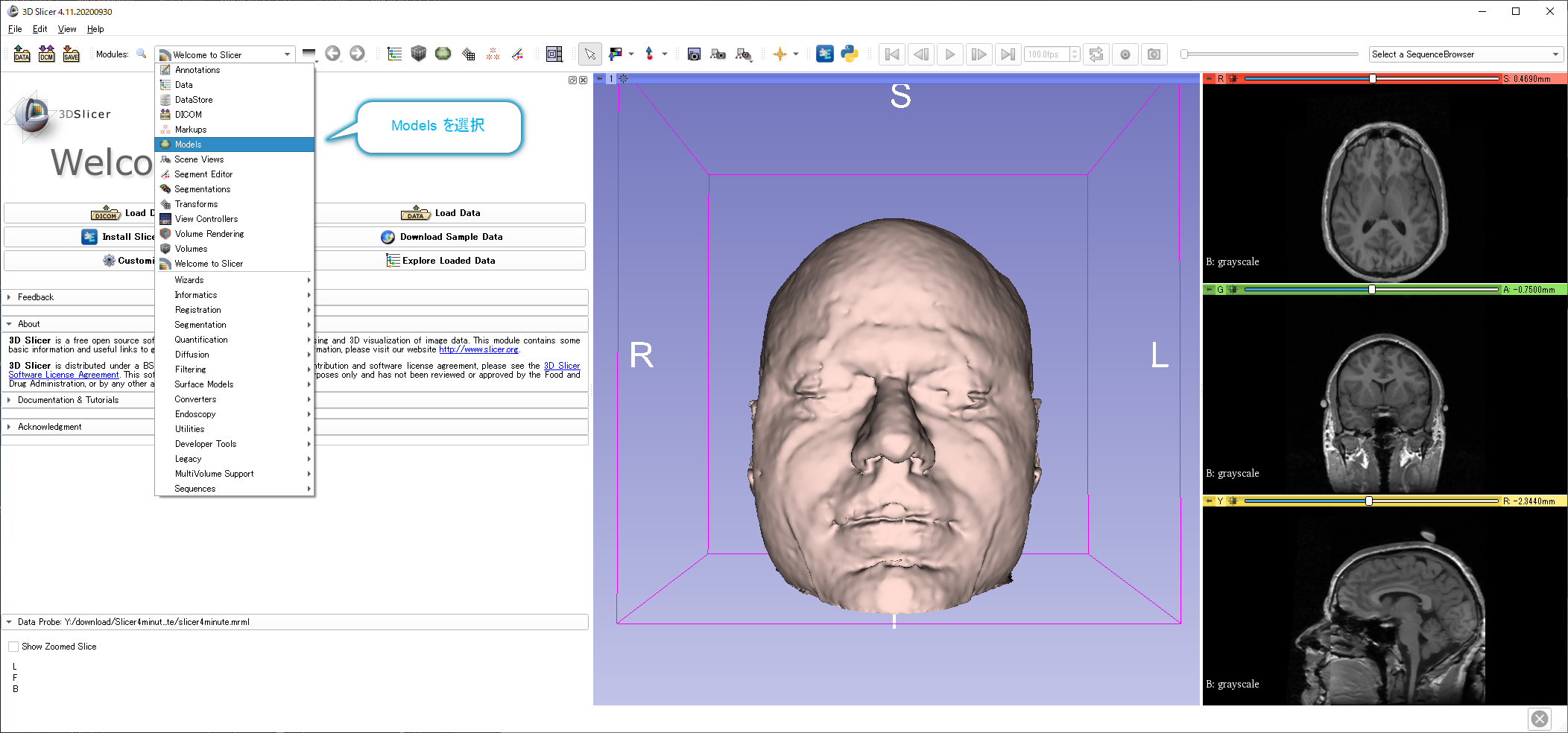Click the red slice offset slider
The width and height of the screenshot is (1568, 733).
(x=1371, y=78)
